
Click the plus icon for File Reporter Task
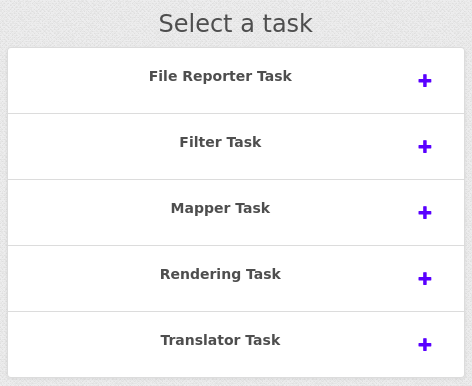point(425,81)
